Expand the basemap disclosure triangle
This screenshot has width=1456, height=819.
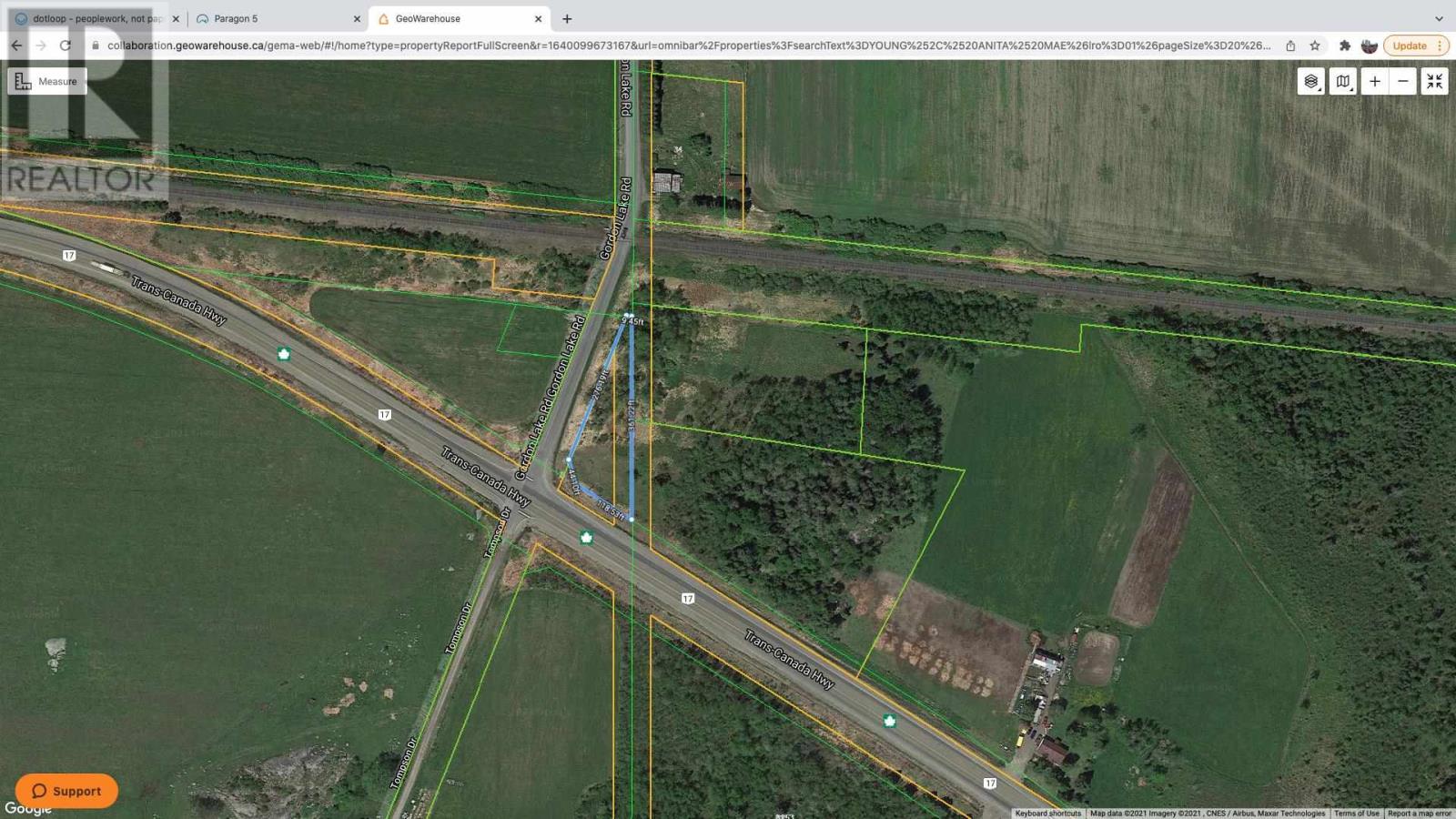(1352, 90)
